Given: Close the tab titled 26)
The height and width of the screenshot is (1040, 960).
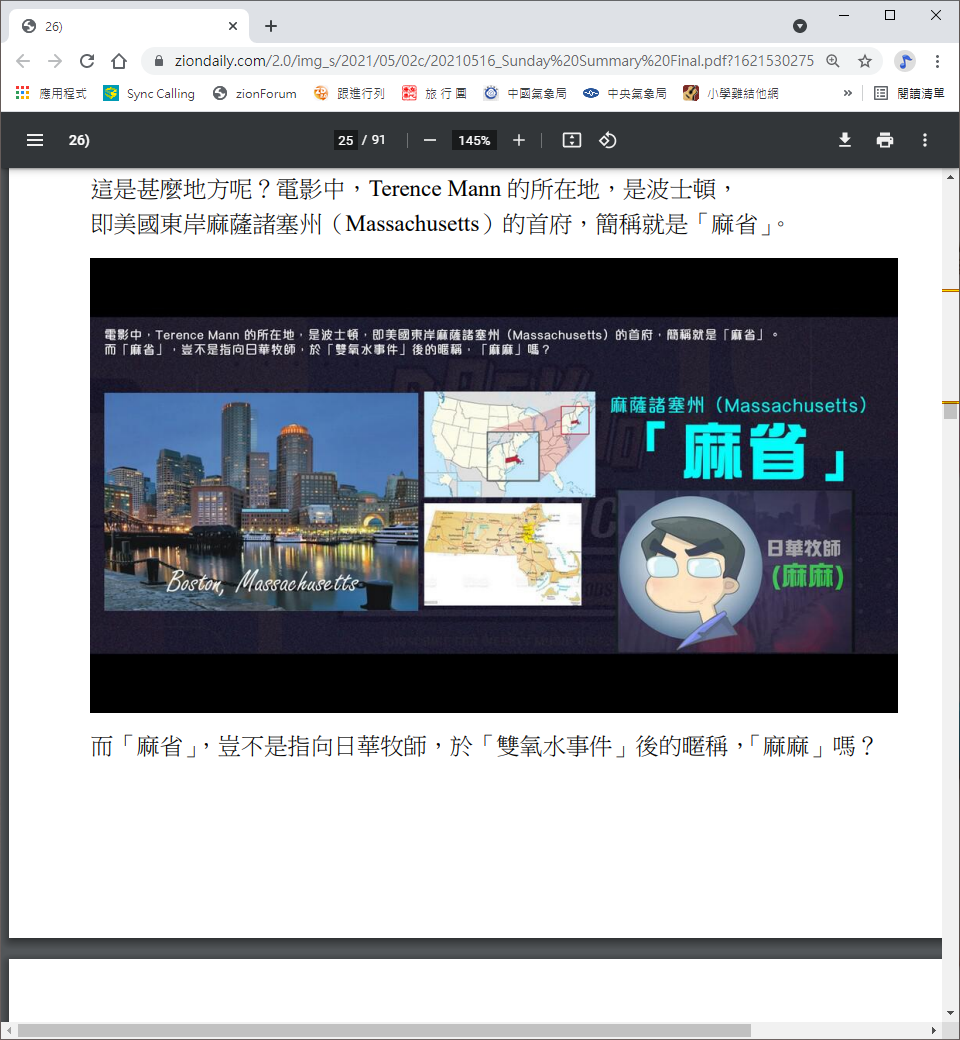Looking at the screenshot, I should [x=233, y=26].
